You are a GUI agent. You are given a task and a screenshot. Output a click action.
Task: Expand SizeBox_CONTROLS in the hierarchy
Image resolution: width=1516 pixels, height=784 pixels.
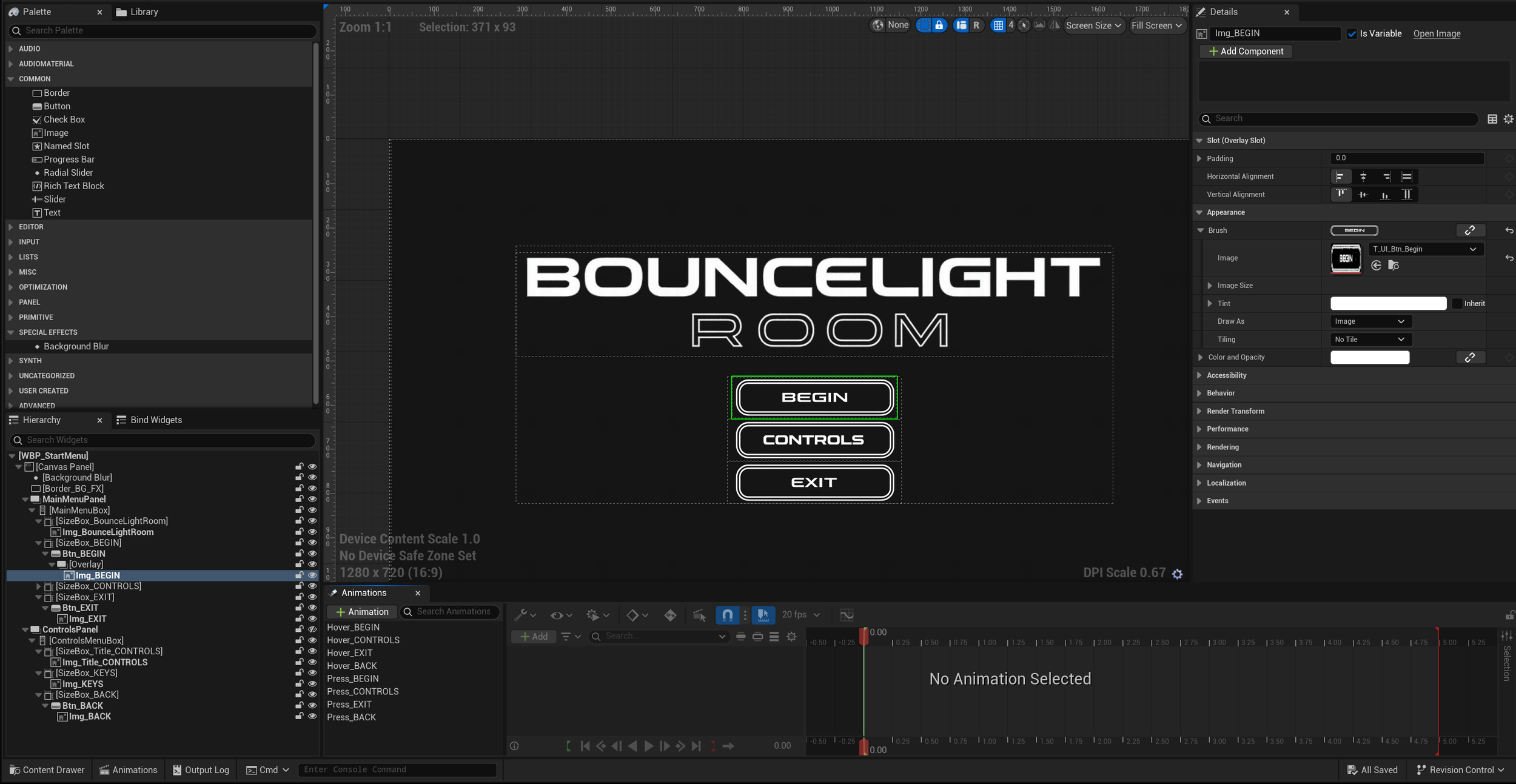point(39,586)
